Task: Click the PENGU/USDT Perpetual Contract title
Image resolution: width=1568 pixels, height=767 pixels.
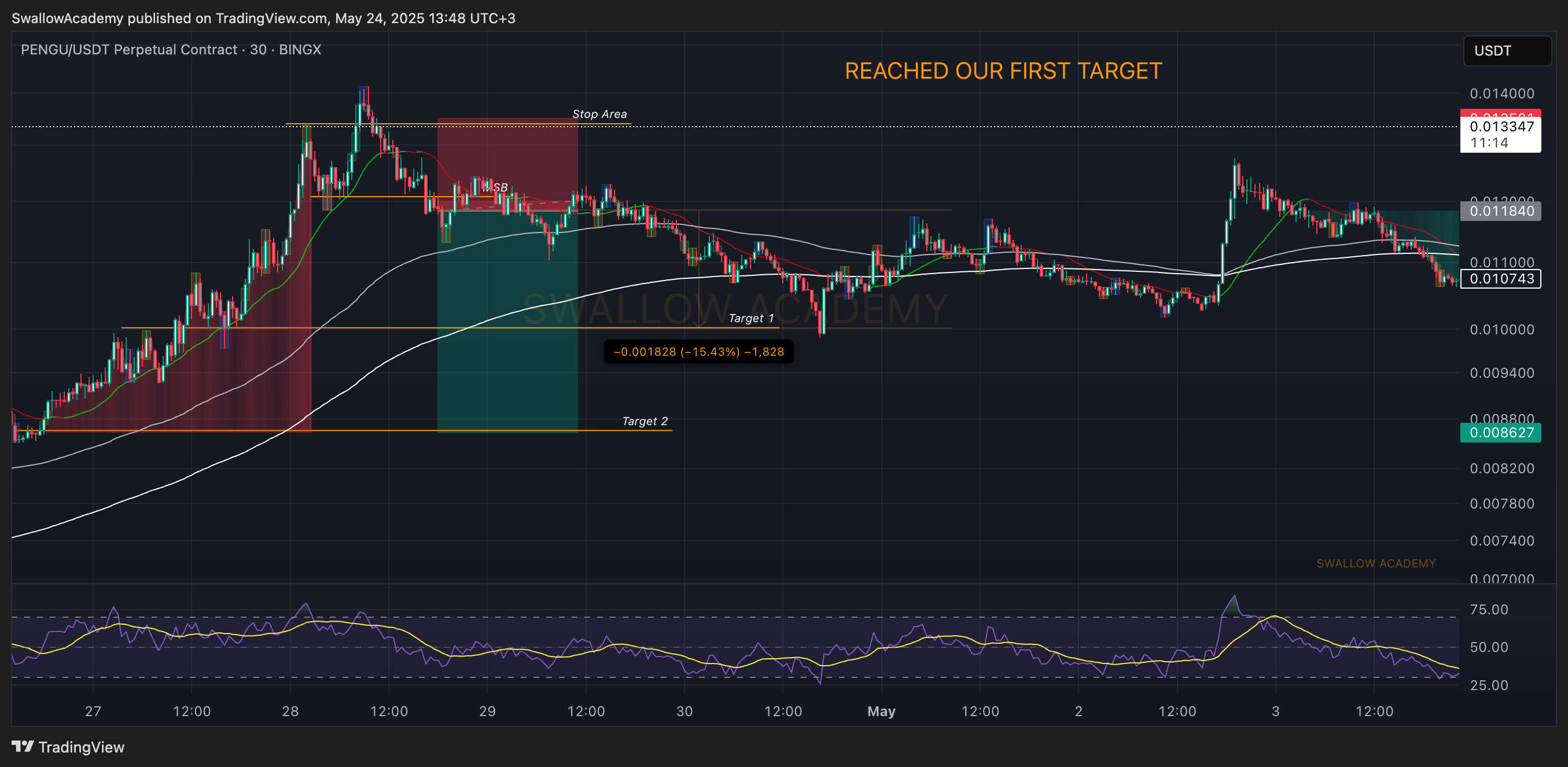Action: tap(171, 49)
